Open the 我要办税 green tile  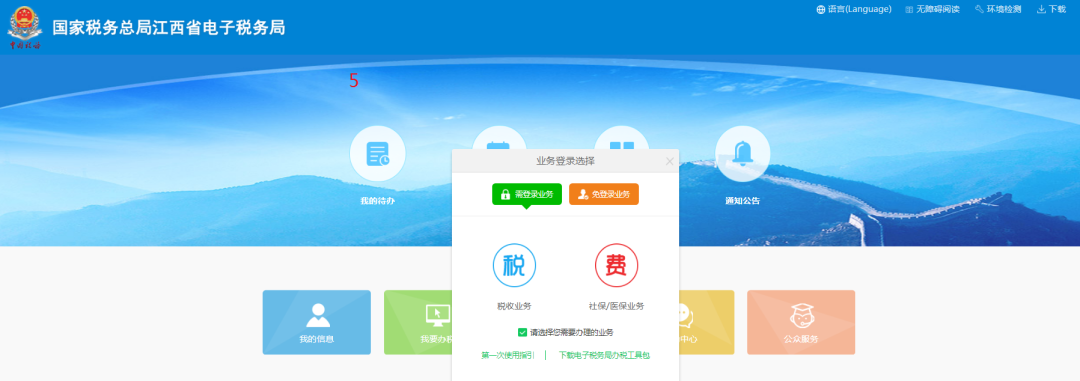point(418,322)
